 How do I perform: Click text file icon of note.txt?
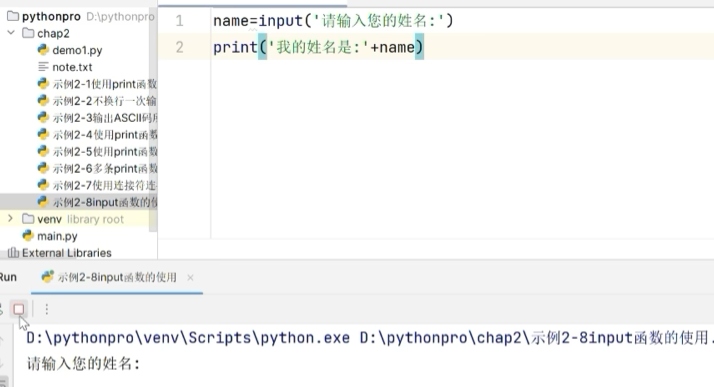click(x=43, y=67)
